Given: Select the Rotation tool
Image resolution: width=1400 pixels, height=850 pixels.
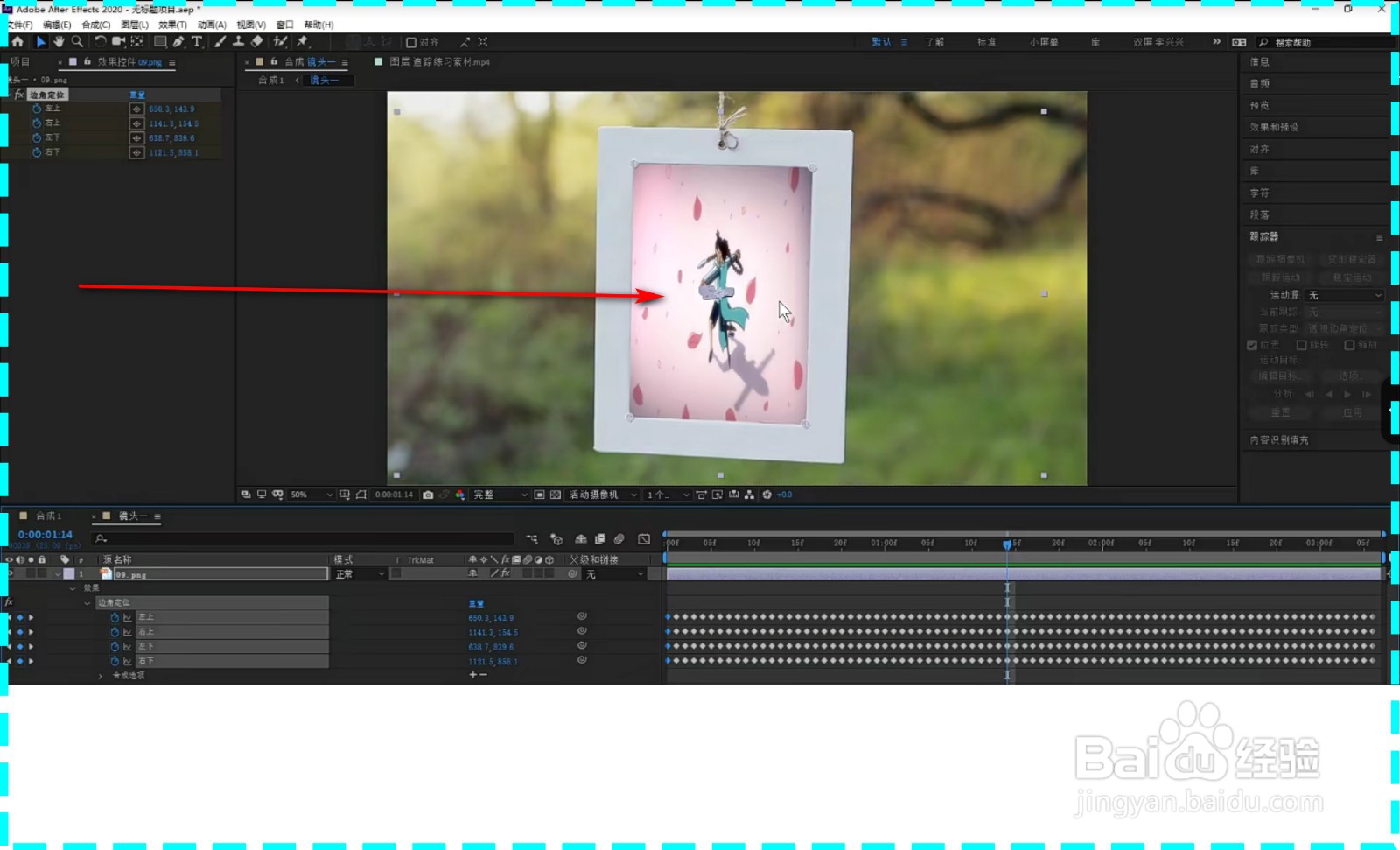Looking at the screenshot, I should click(100, 41).
